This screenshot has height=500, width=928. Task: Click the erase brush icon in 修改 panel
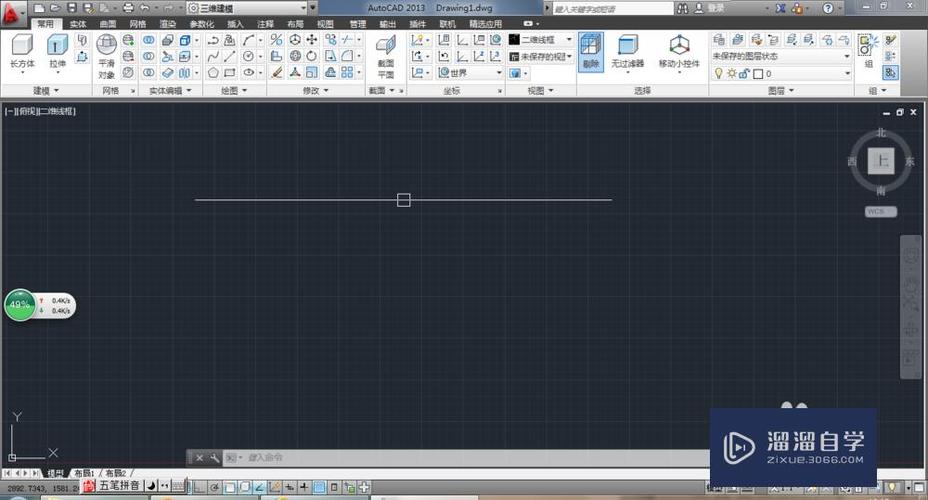(276, 72)
